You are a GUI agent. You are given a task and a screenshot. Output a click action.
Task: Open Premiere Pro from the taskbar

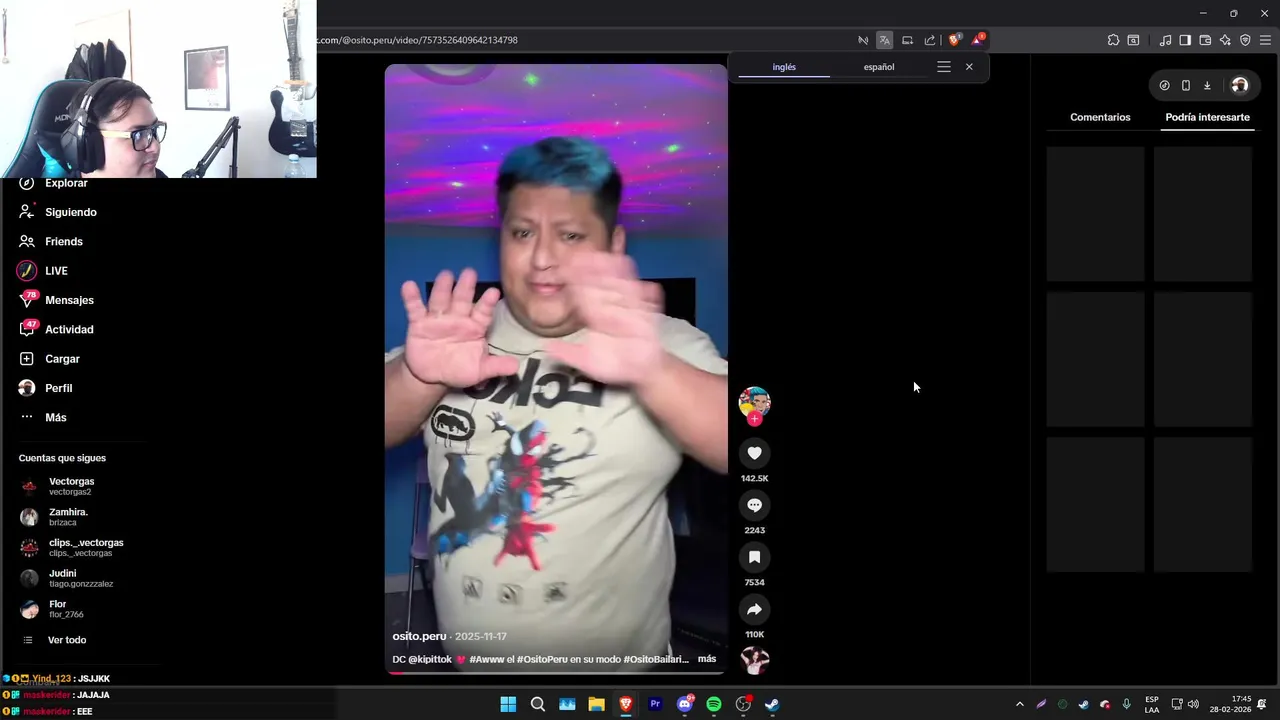coord(655,704)
